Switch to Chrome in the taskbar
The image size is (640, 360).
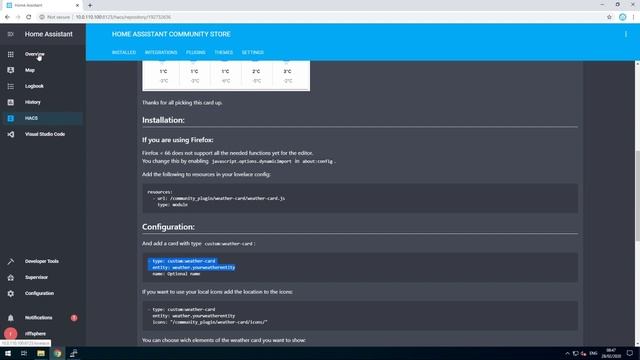point(57,353)
